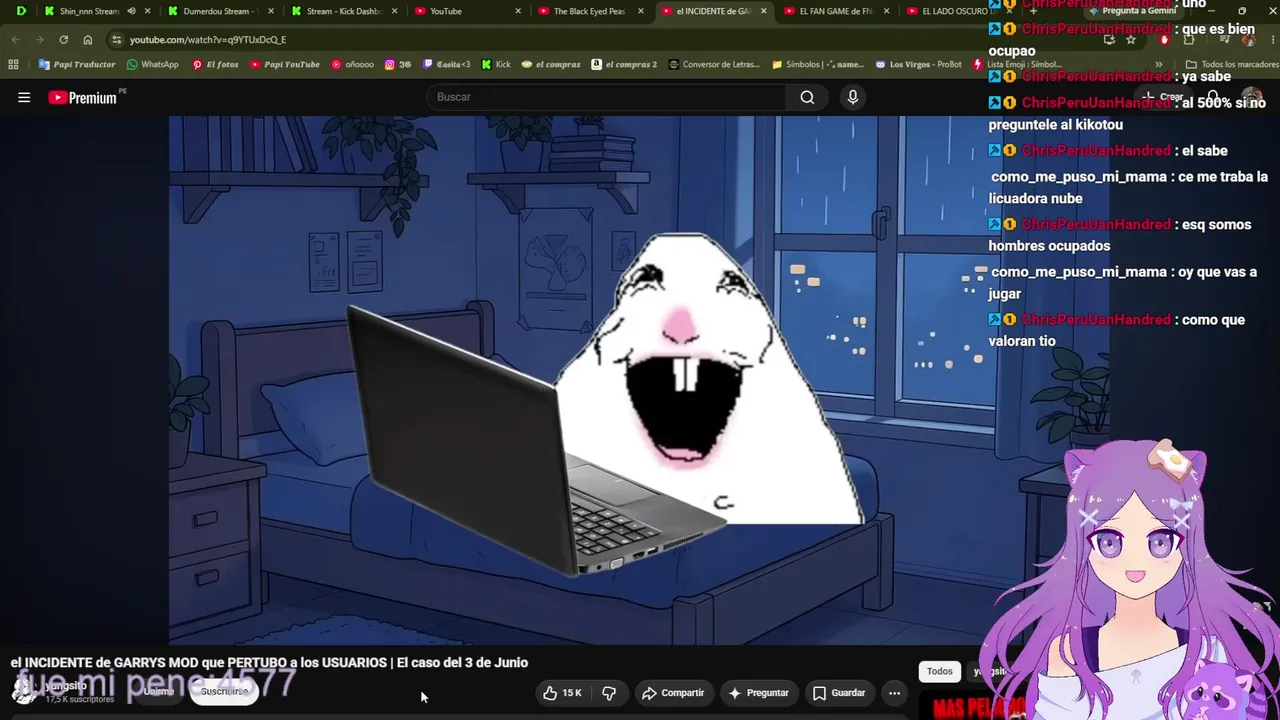Mute the Shin_nnn Stream tab audio

[131, 11]
